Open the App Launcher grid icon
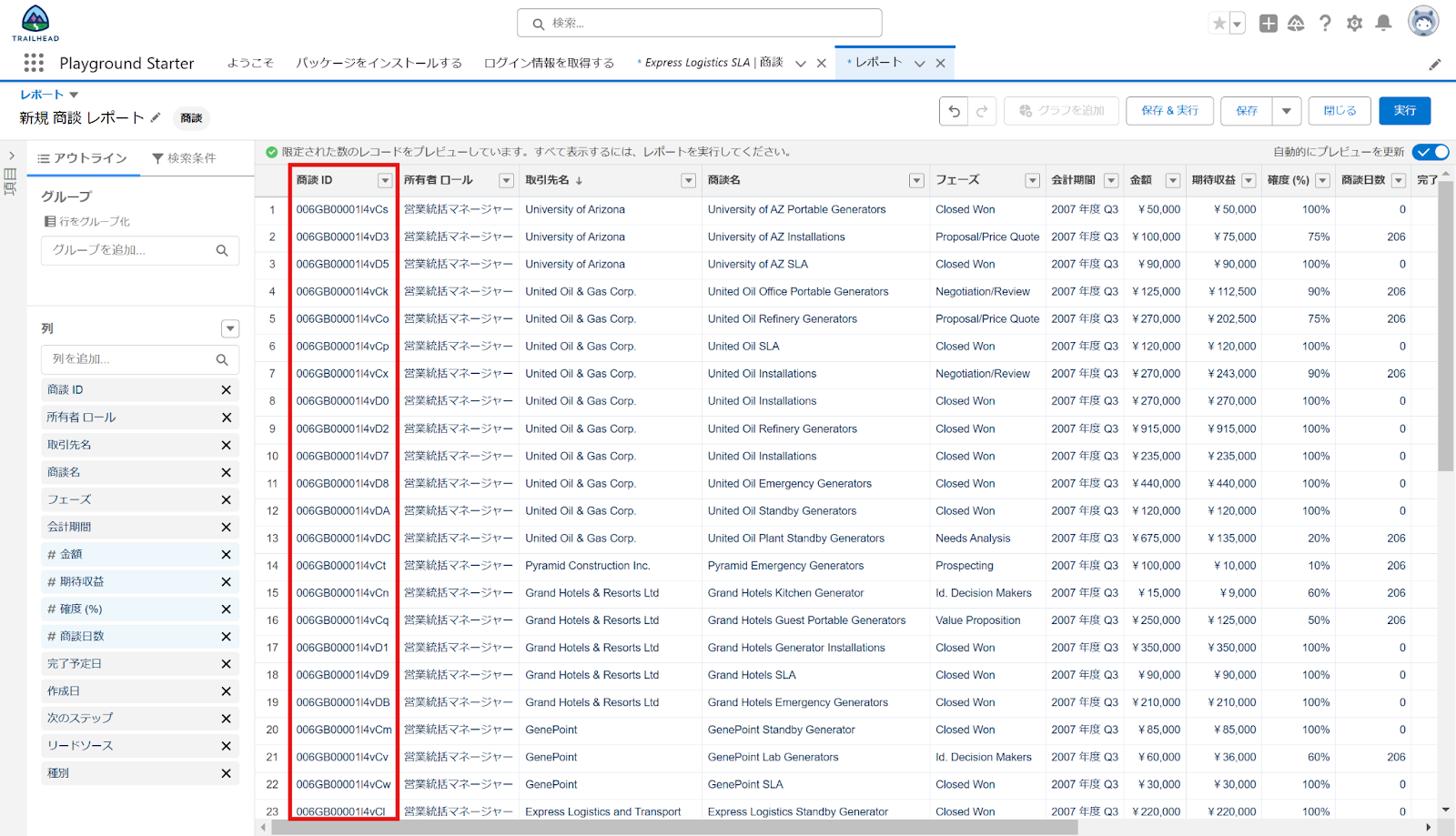 (x=34, y=63)
